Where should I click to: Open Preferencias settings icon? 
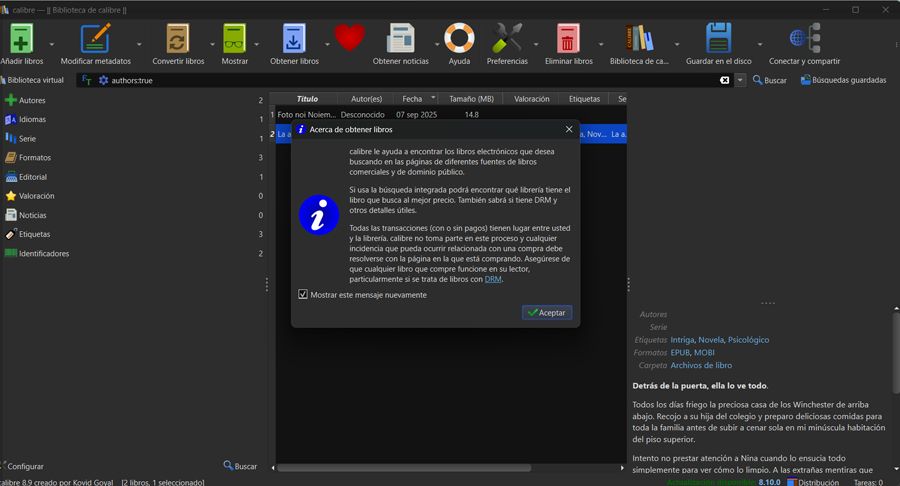click(507, 39)
